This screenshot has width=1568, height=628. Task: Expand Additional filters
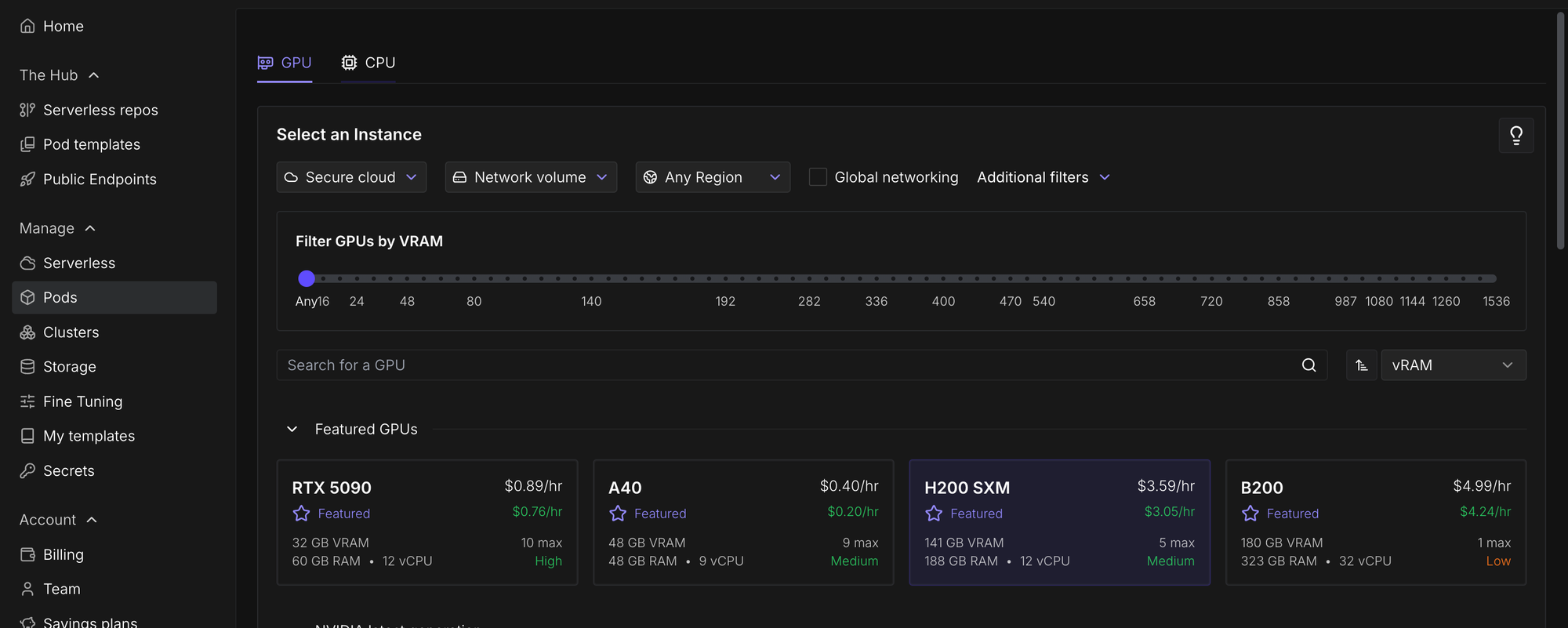tap(1043, 177)
